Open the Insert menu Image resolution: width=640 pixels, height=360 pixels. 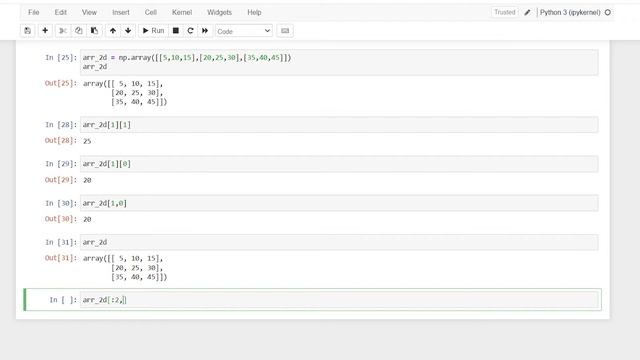(x=121, y=12)
